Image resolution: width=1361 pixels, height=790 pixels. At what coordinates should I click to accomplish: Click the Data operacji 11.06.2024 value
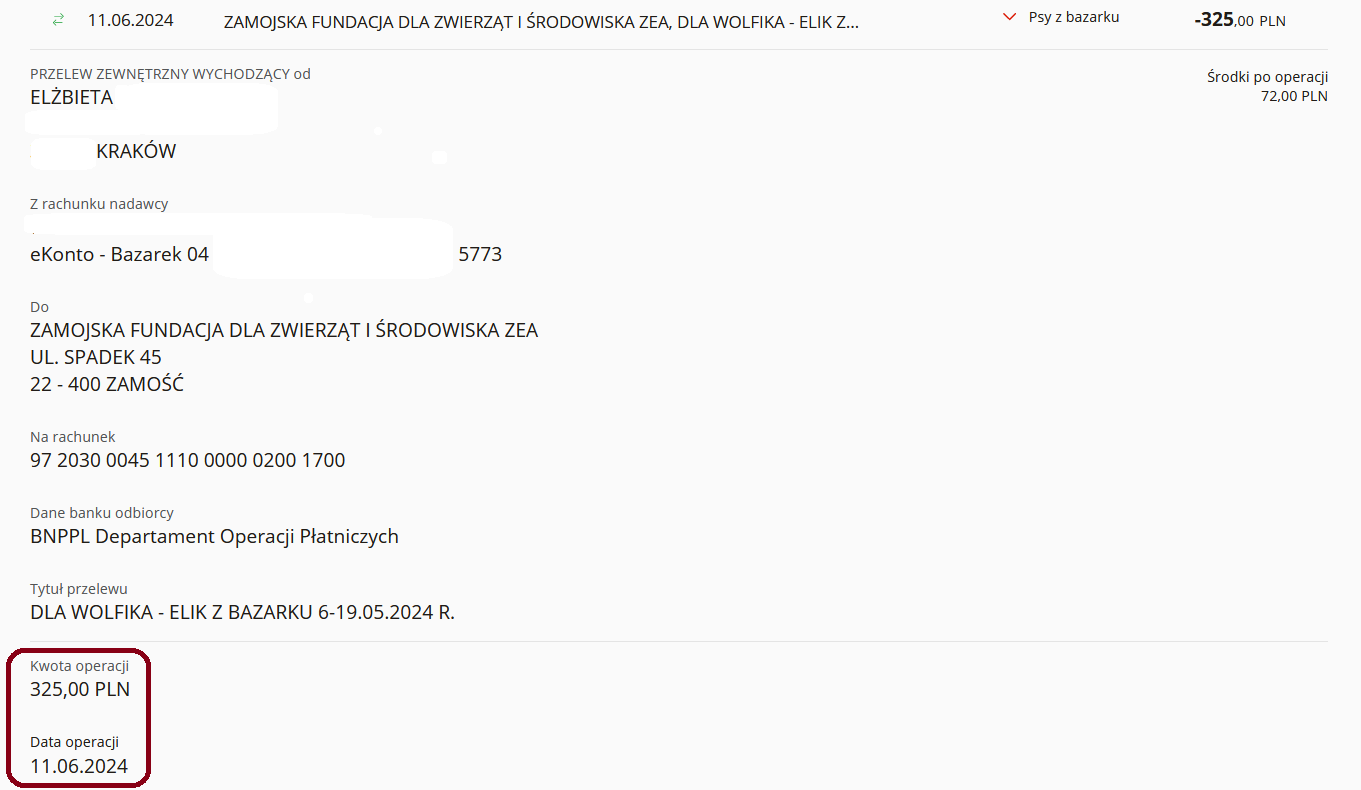coord(79,766)
